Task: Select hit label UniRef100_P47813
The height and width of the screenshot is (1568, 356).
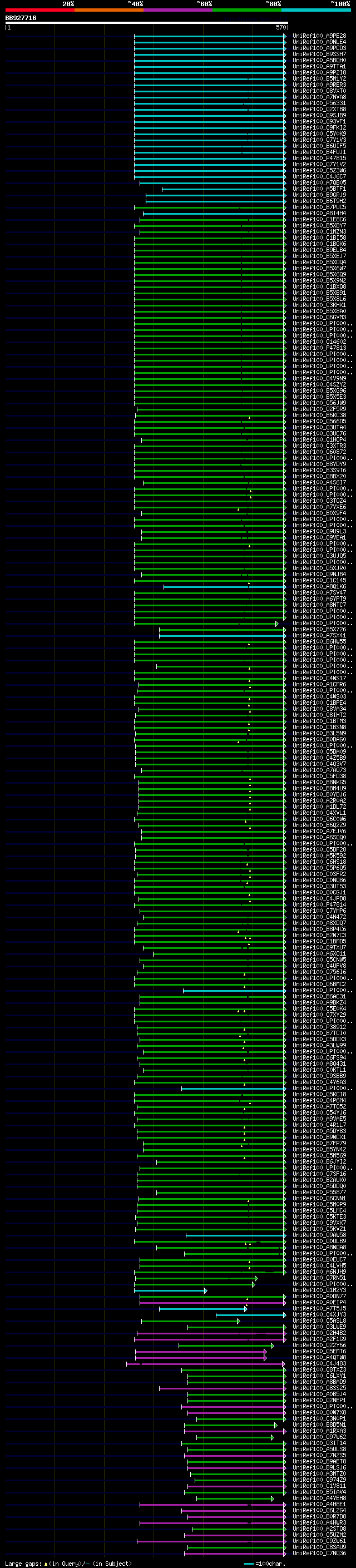Action: point(319,348)
